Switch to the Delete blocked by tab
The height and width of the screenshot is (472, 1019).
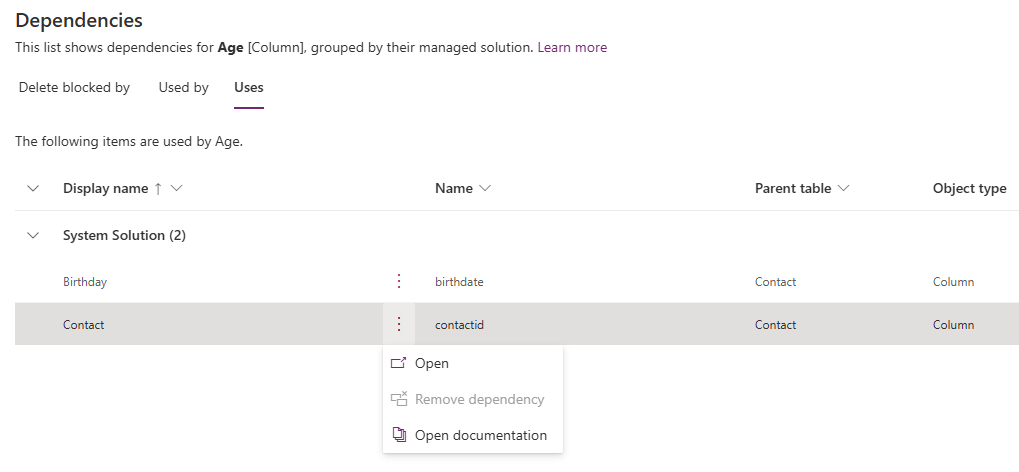pos(74,87)
